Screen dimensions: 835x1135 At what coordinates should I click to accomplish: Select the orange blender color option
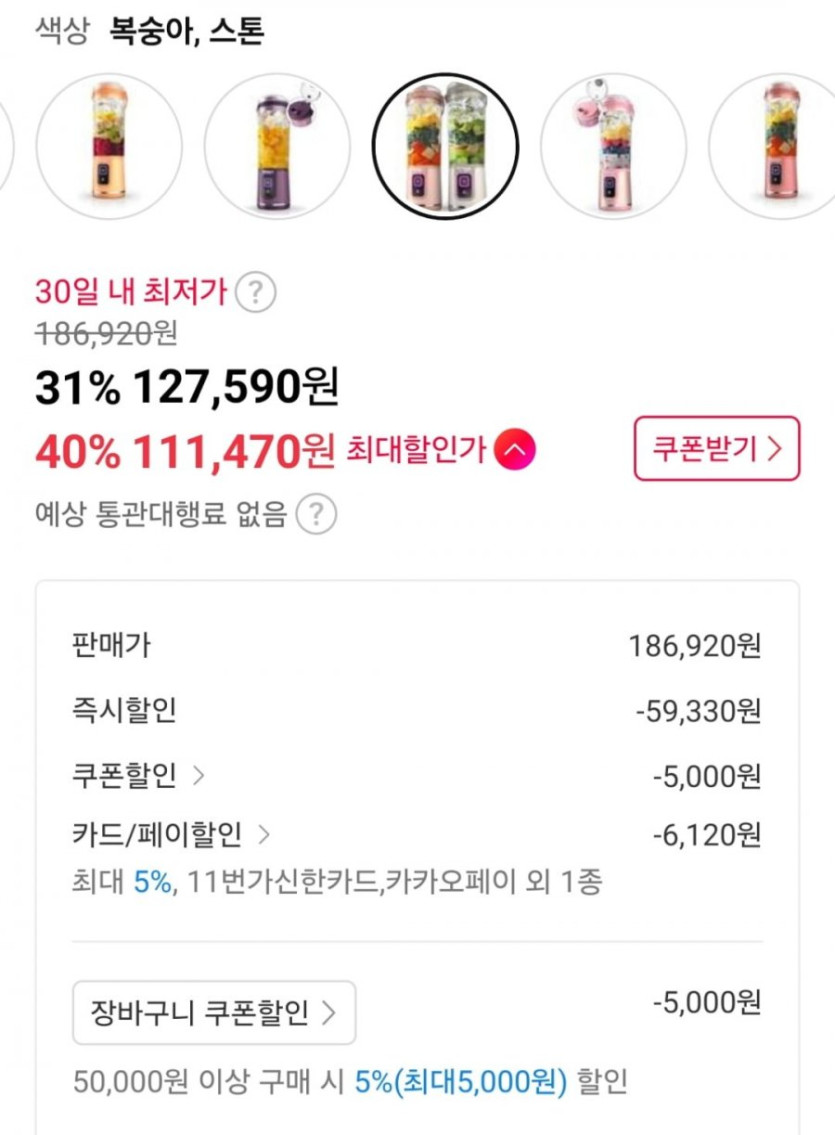tap(109, 146)
